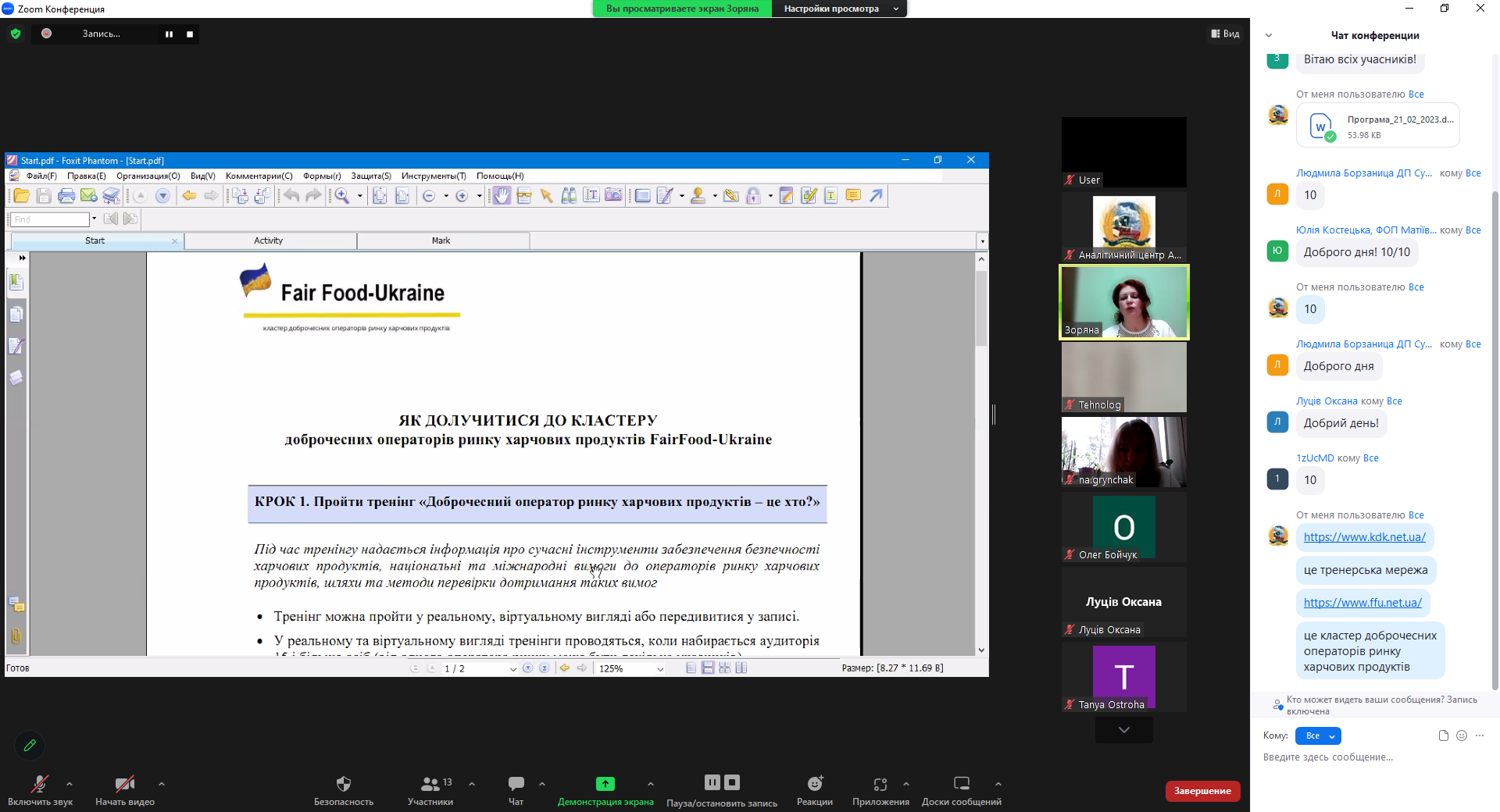Click the emoji icon in chat input
The width and height of the screenshot is (1500, 812).
(x=1462, y=735)
